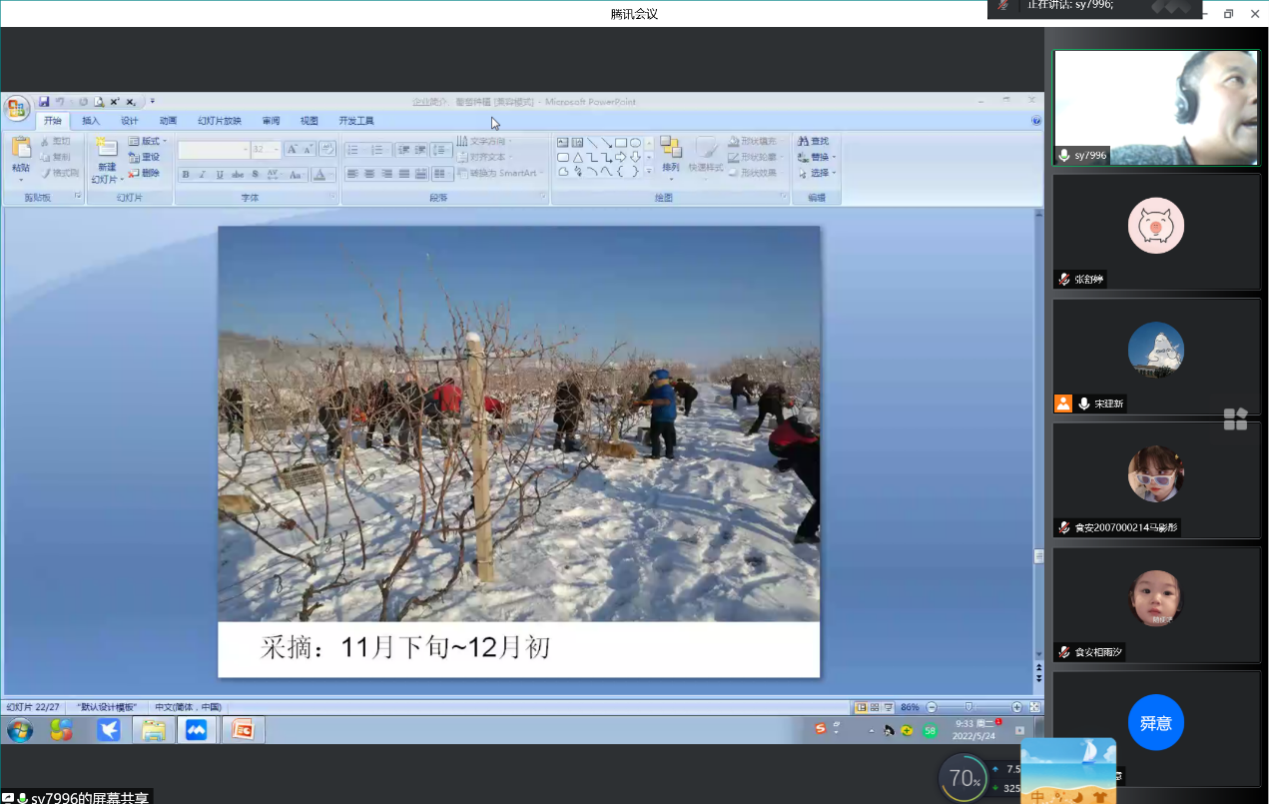Image resolution: width=1269 pixels, height=804 pixels.
Task: Open the Slide Show (幻灯片放映) tab
Action: tap(219, 121)
